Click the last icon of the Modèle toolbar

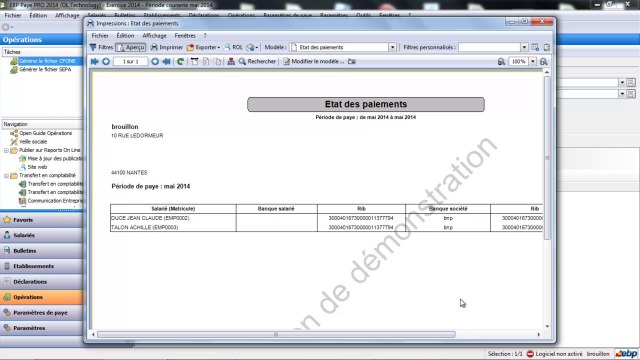pyautogui.click(x=547, y=47)
